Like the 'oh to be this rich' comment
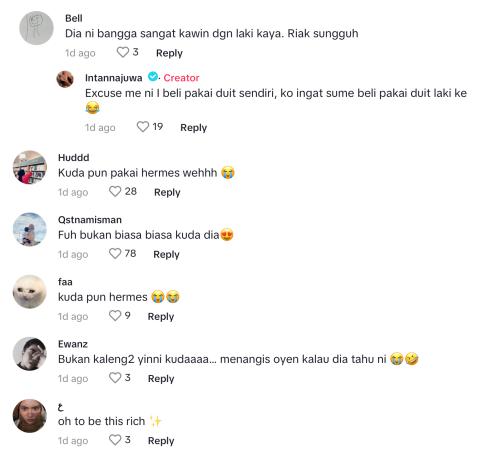 point(115,440)
